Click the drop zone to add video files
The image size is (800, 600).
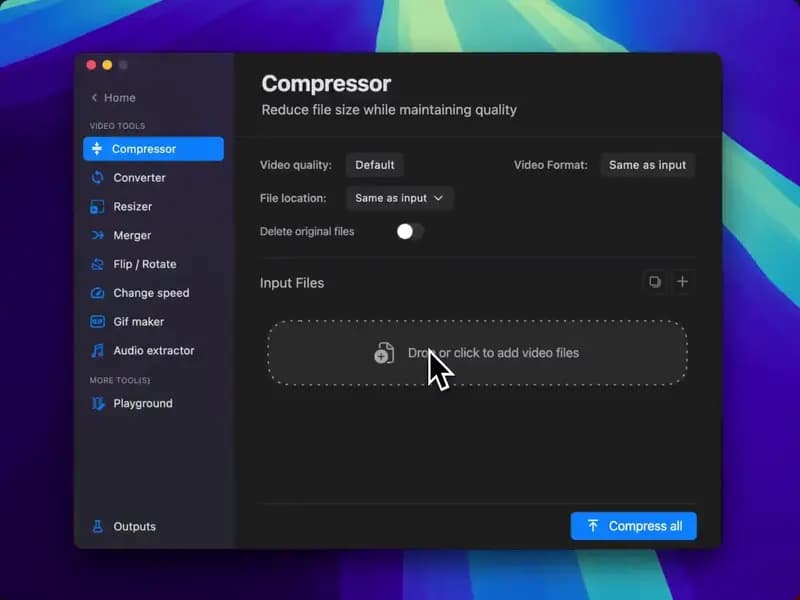tap(477, 353)
